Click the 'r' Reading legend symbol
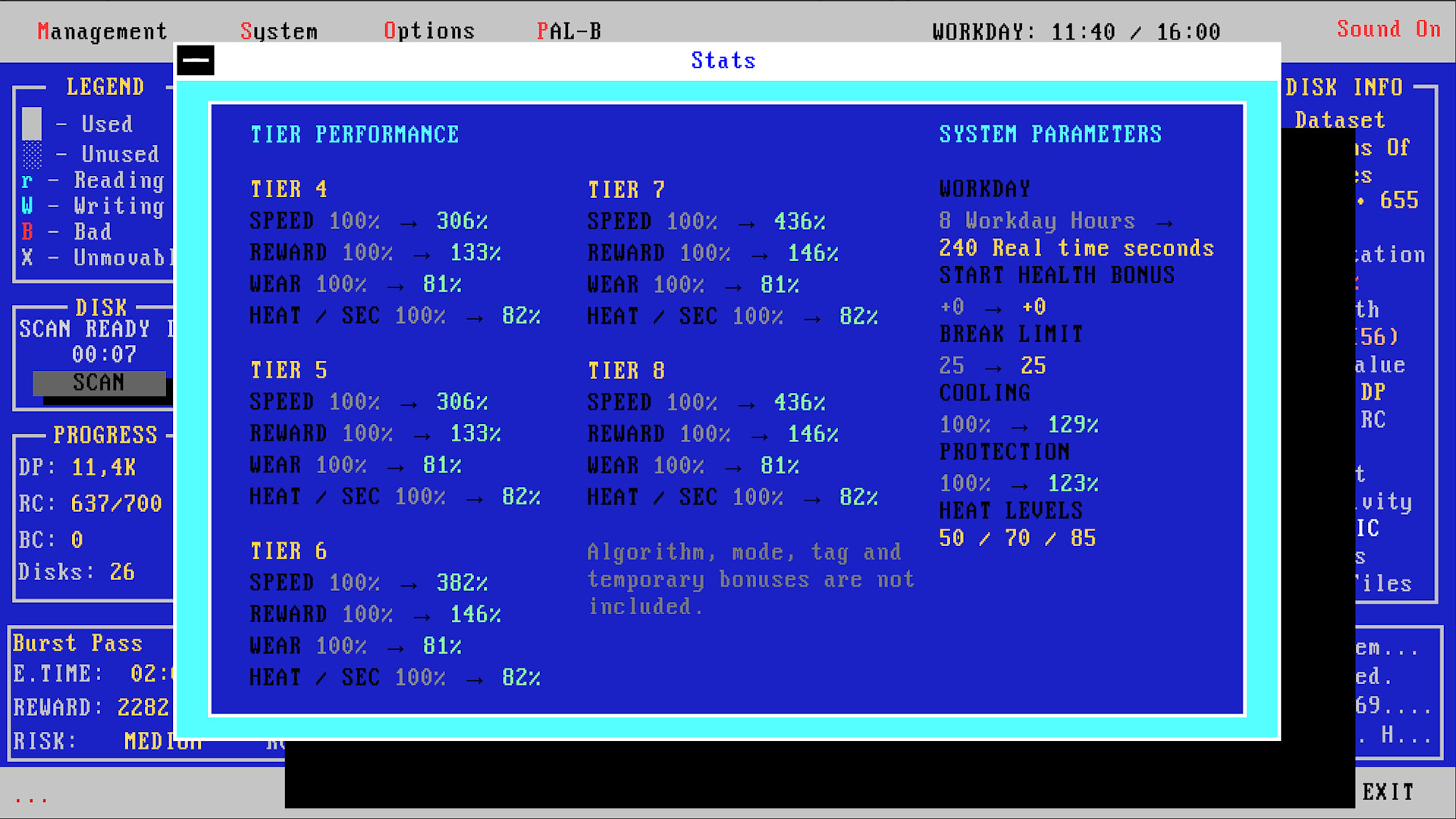 [27, 181]
